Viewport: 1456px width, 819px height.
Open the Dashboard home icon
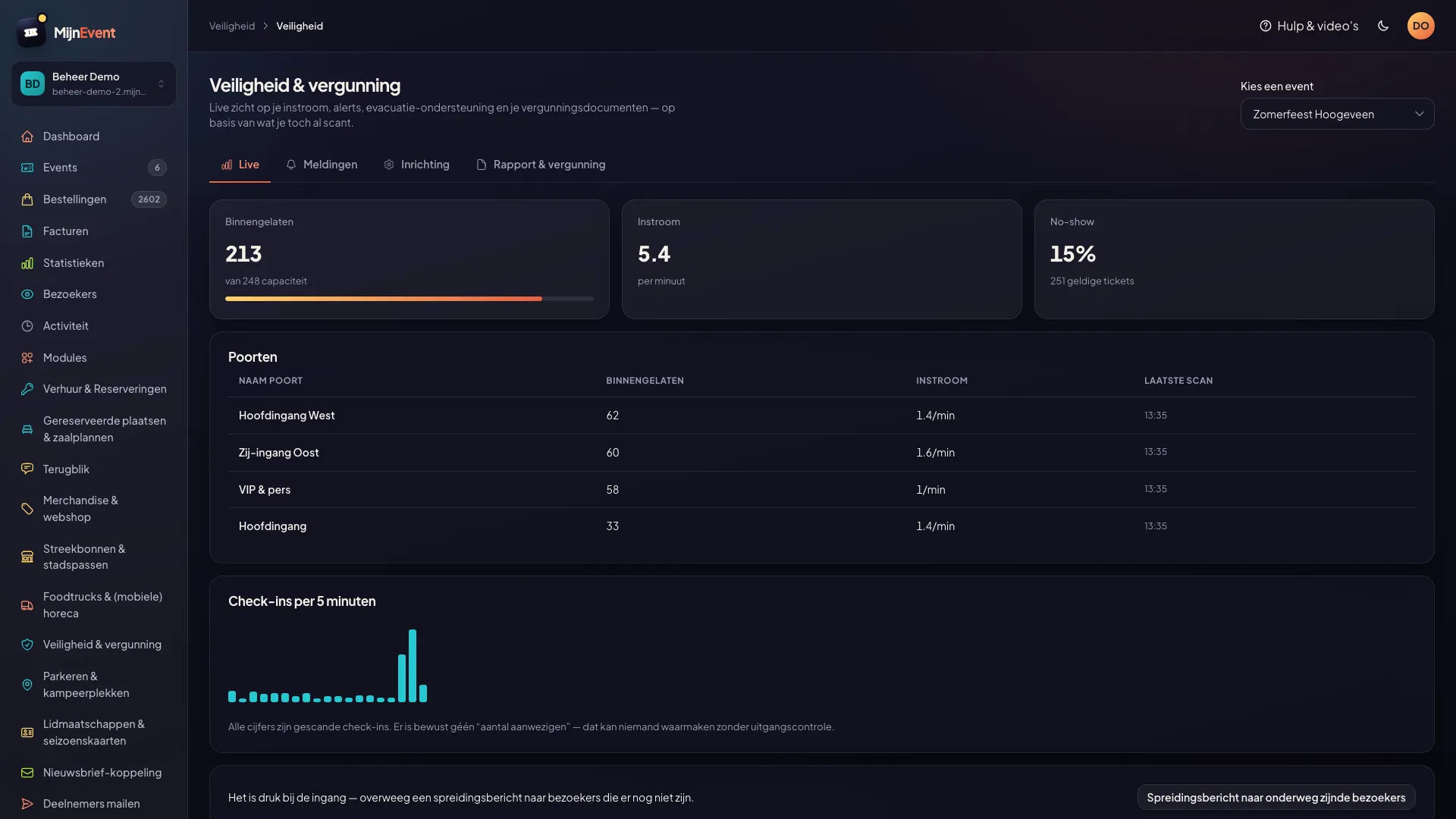coord(27,136)
